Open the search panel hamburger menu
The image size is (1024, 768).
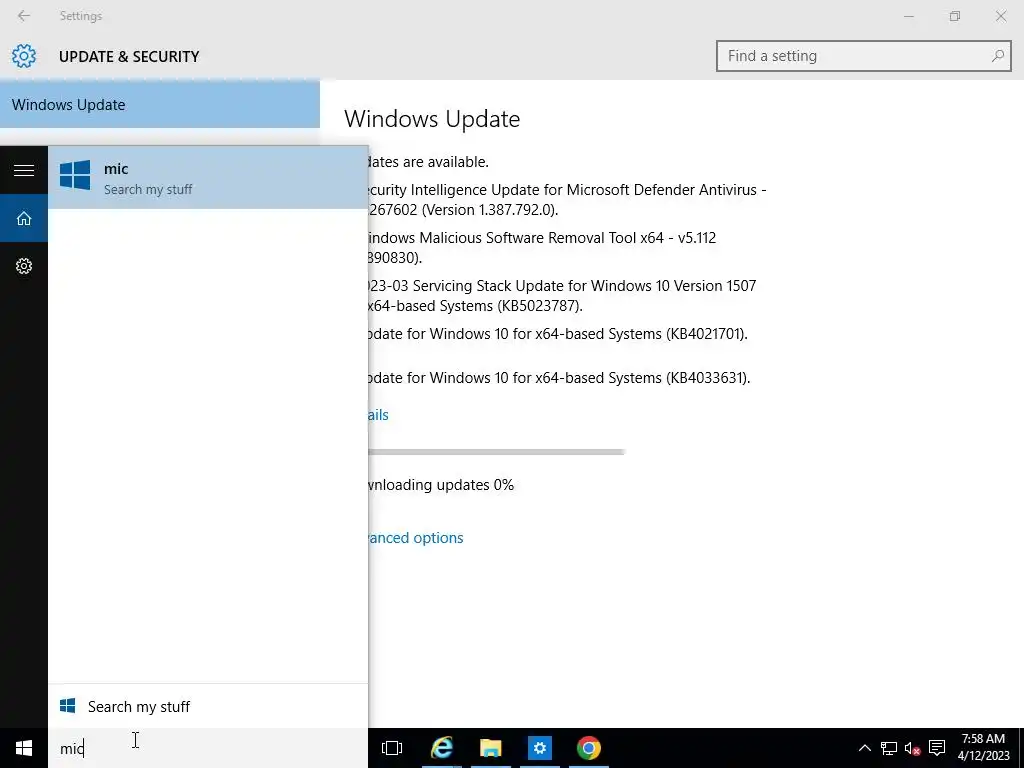click(x=24, y=170)
